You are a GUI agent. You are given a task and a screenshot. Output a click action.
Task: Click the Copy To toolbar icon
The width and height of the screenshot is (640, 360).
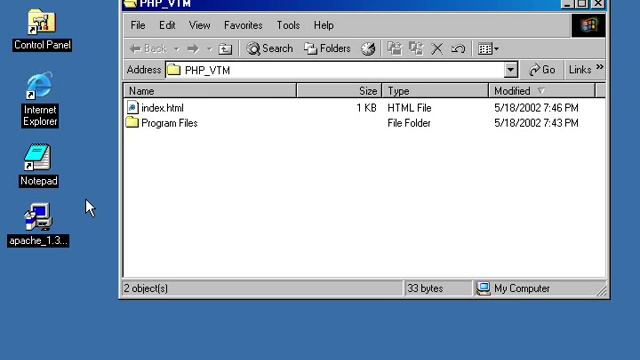[x=416, y=49]
